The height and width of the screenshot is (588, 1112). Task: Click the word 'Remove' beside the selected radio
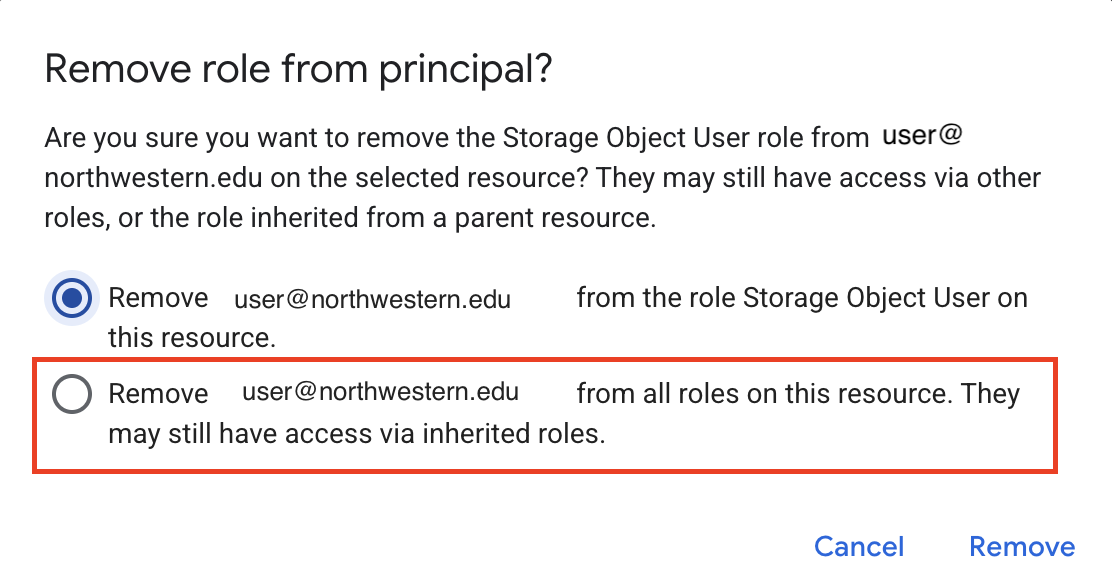point(158,298)
